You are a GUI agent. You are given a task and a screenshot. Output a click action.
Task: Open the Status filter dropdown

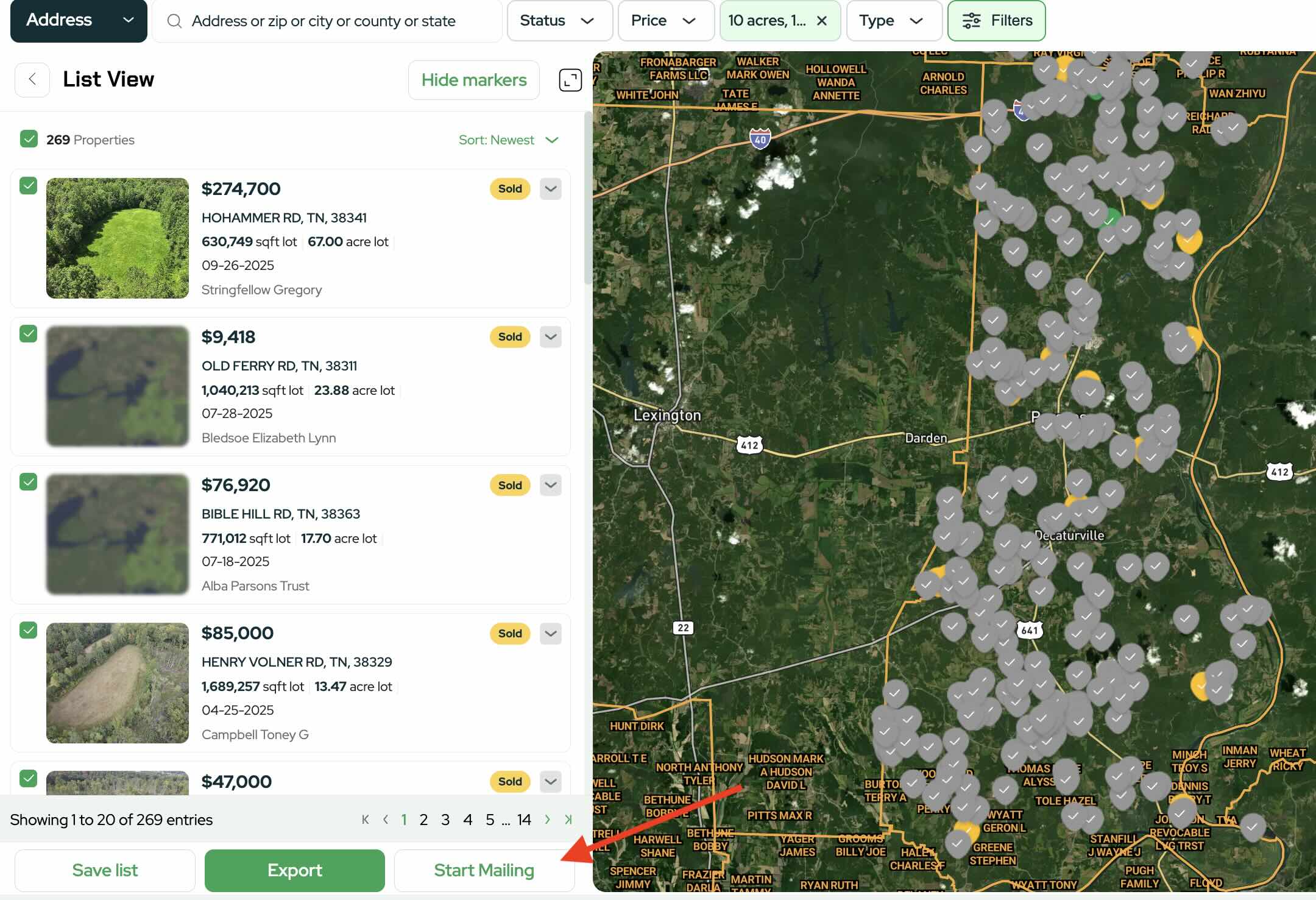click(559, 21)
